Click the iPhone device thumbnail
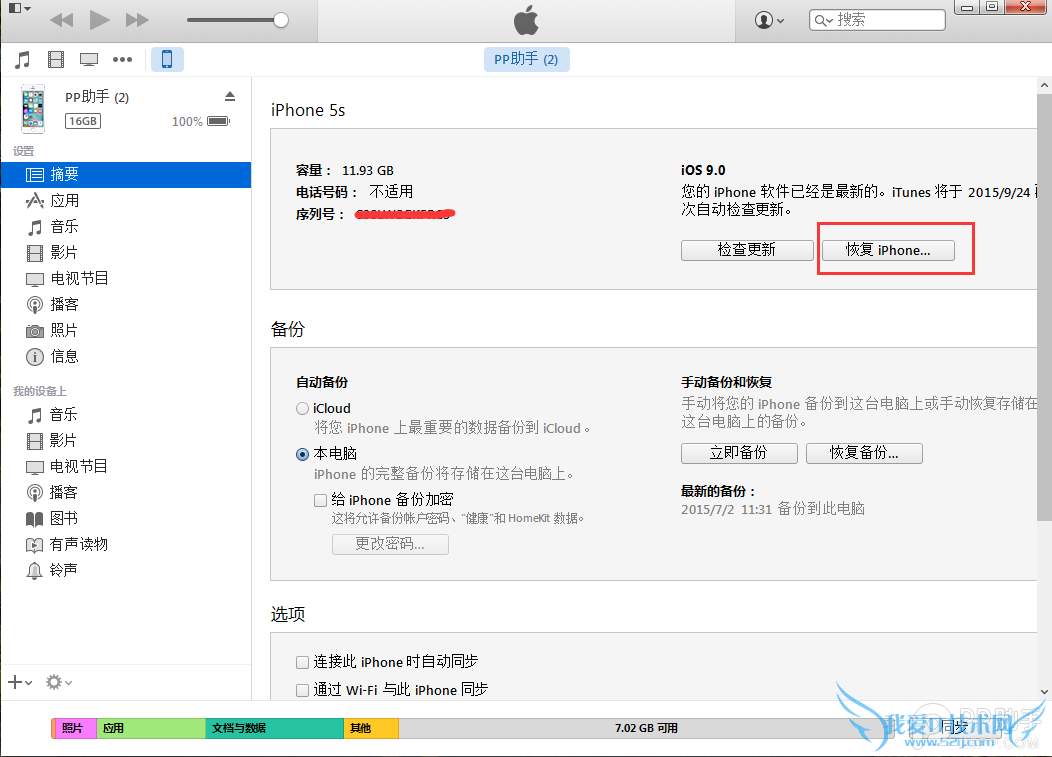Screen dimensions: 1052x757 point(33,109)
